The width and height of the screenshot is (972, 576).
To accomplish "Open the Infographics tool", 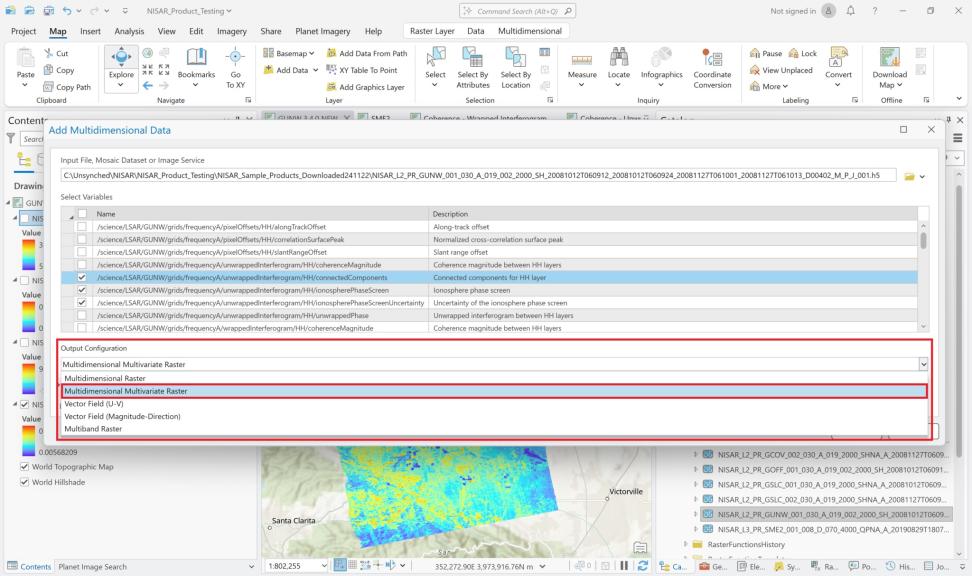I will pos(661,67).
